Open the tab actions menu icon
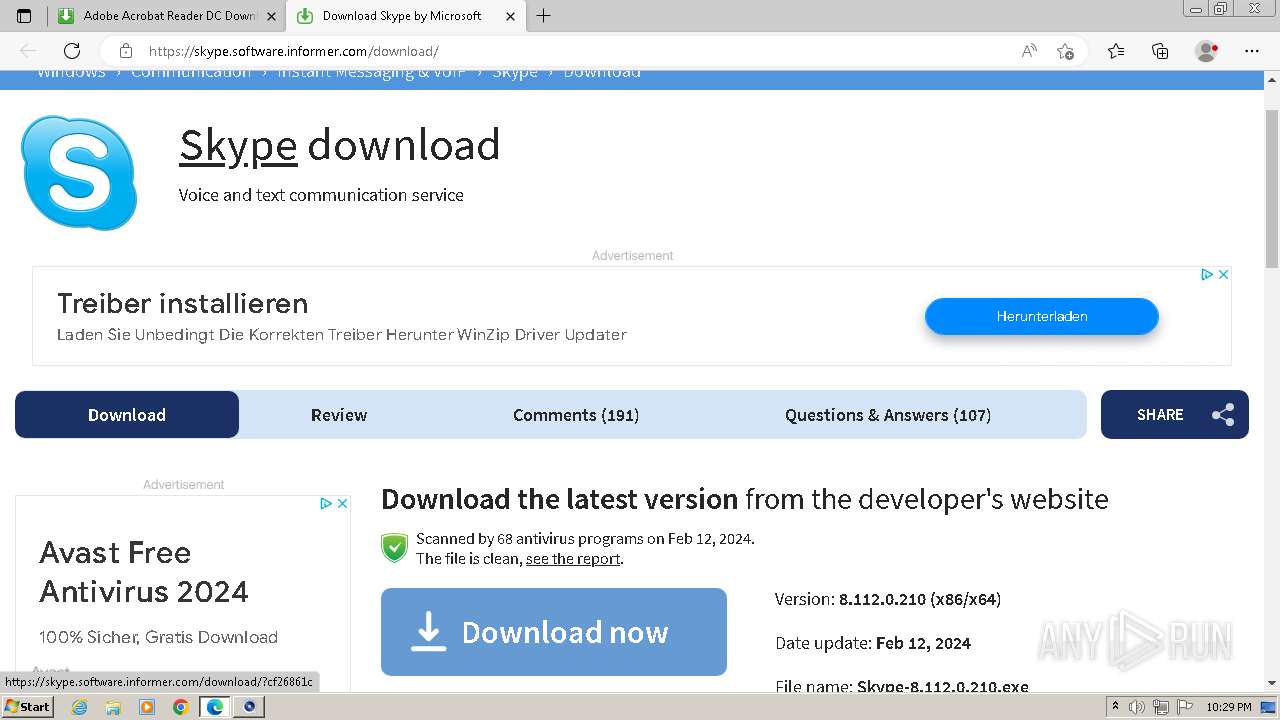 tap(24, 16)
